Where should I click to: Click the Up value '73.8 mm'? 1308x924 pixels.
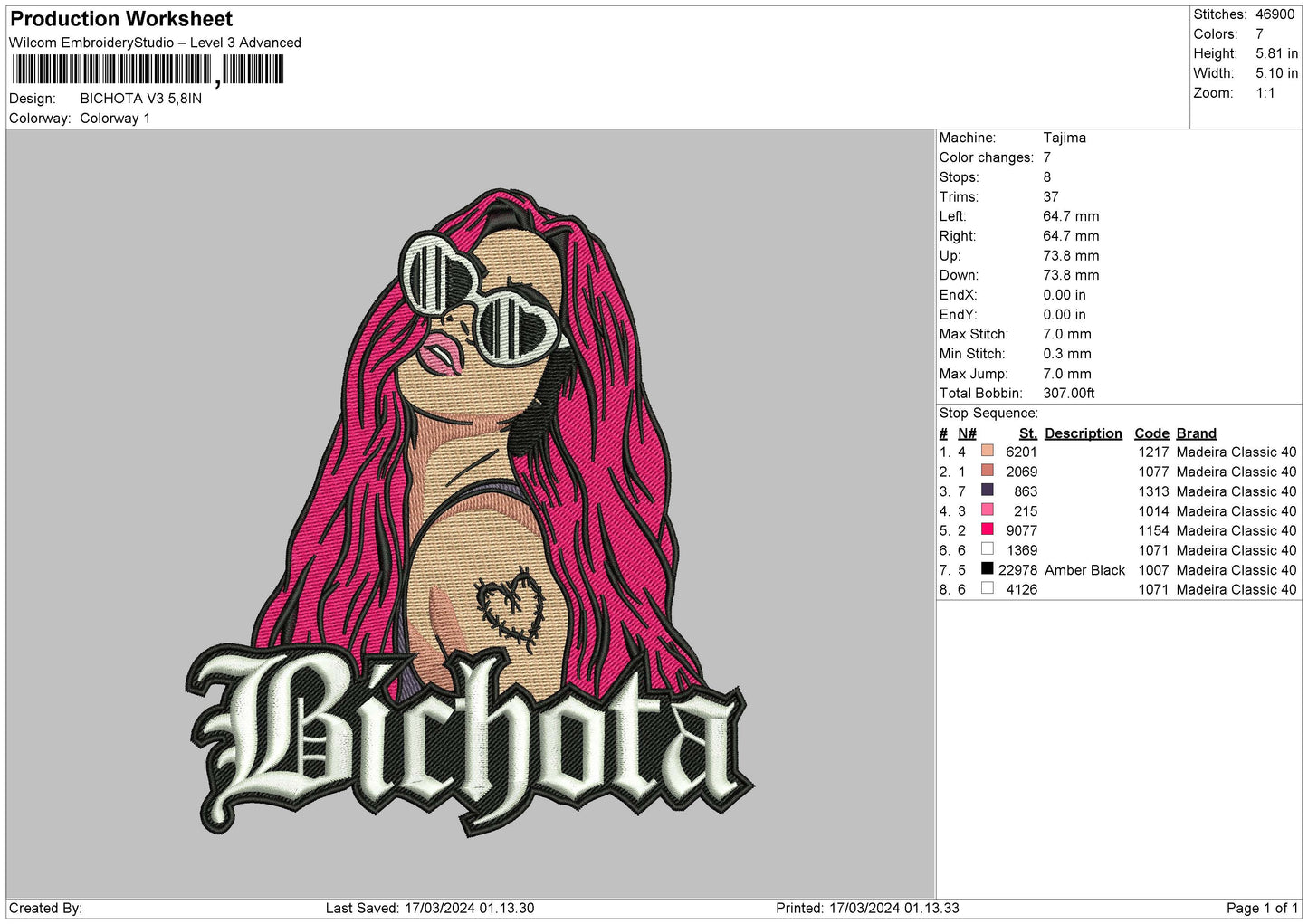(1071, 255)
